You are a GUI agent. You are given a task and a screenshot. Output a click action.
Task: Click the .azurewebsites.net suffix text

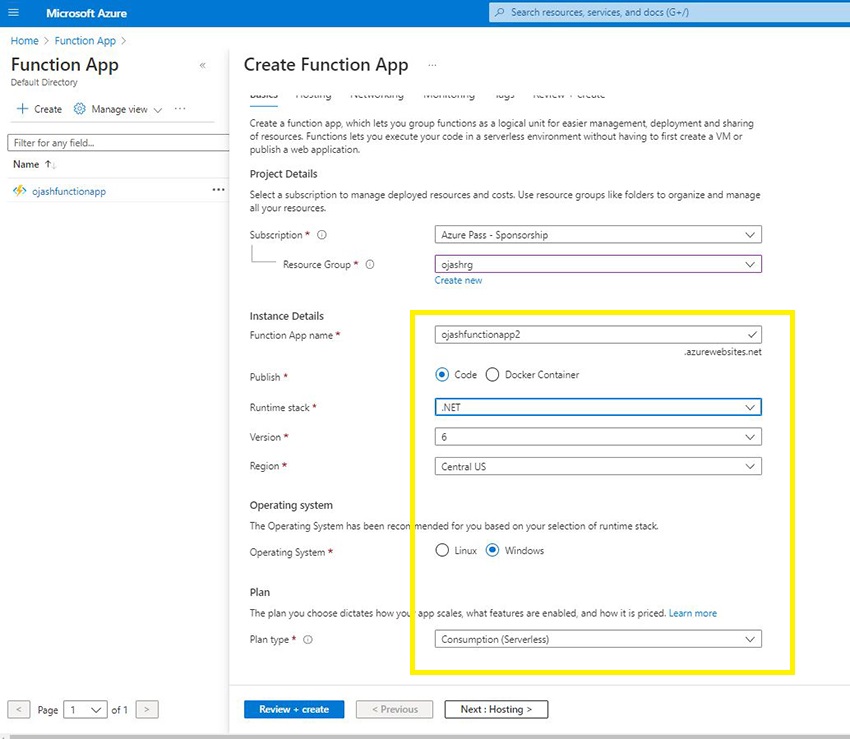tap(723, 352)
